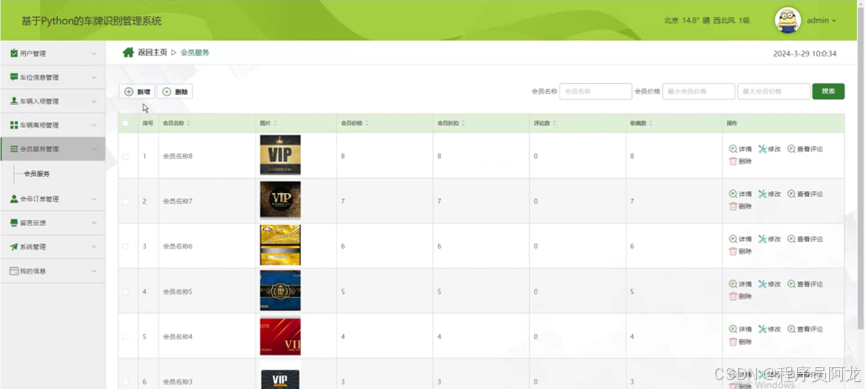Click the green home icon in breadcrumb

point(128,52)
